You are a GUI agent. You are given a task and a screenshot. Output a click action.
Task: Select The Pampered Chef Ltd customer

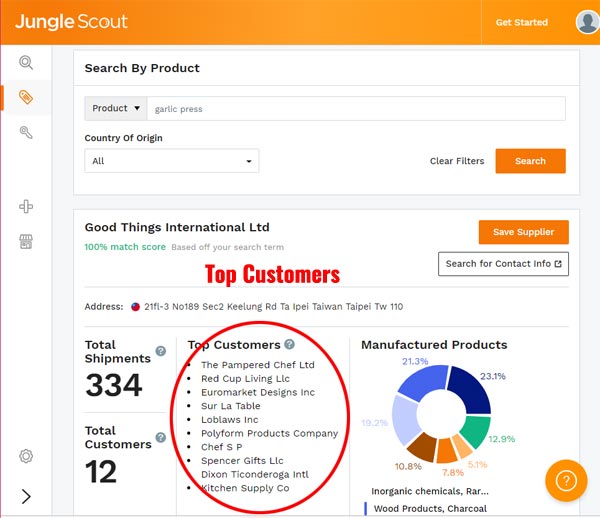coord(258,365)
